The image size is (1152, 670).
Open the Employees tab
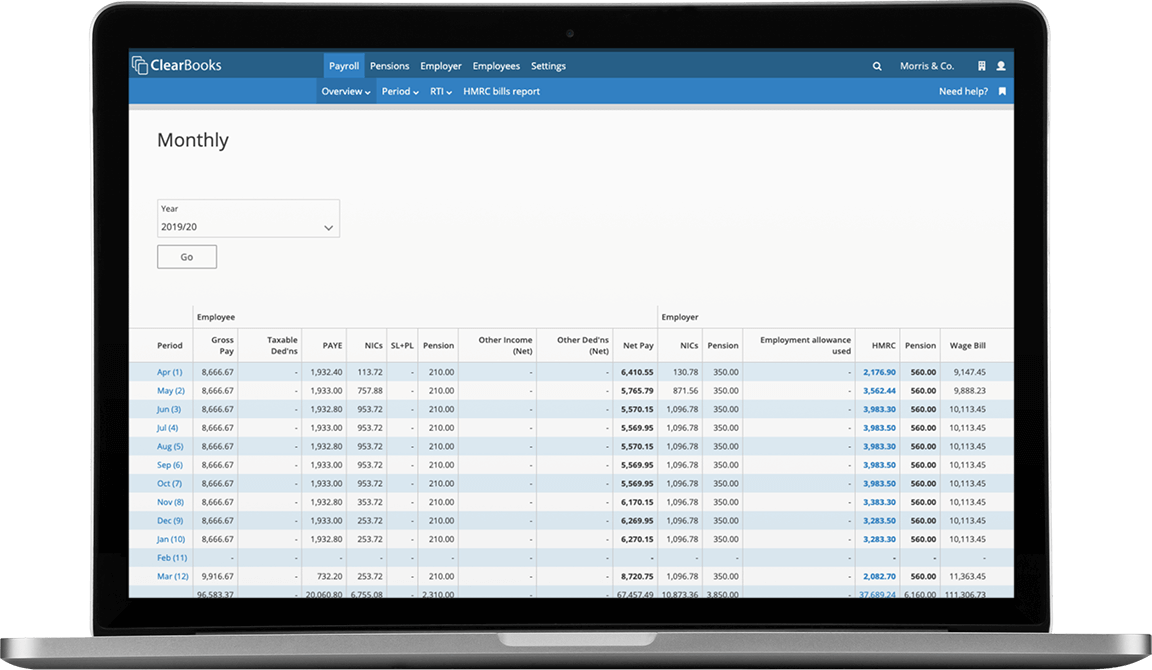496,66
